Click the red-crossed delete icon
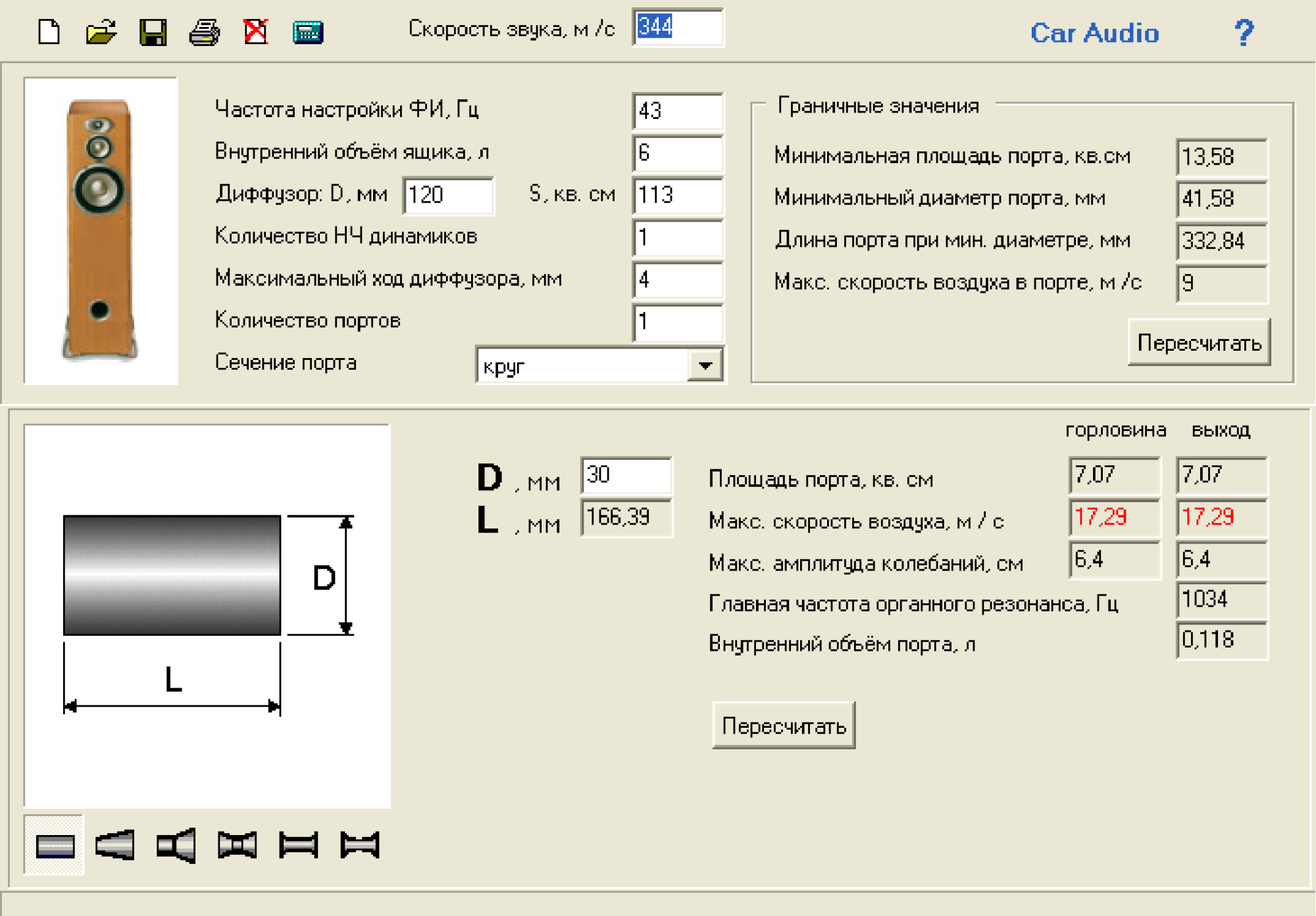The image size is (1316, 916). coord(255,32)
